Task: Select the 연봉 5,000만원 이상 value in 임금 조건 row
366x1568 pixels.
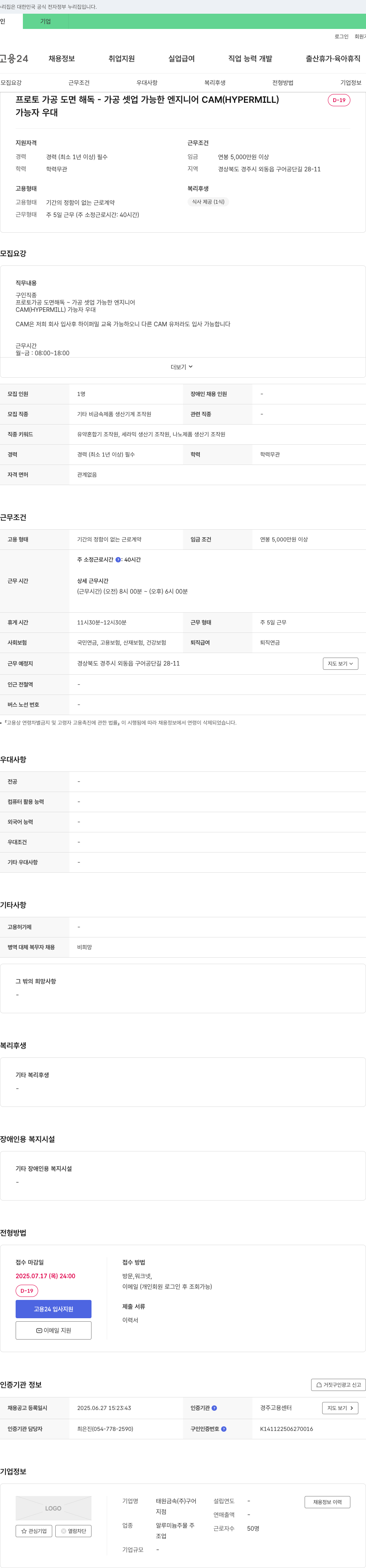Action: tap(284, 539)
